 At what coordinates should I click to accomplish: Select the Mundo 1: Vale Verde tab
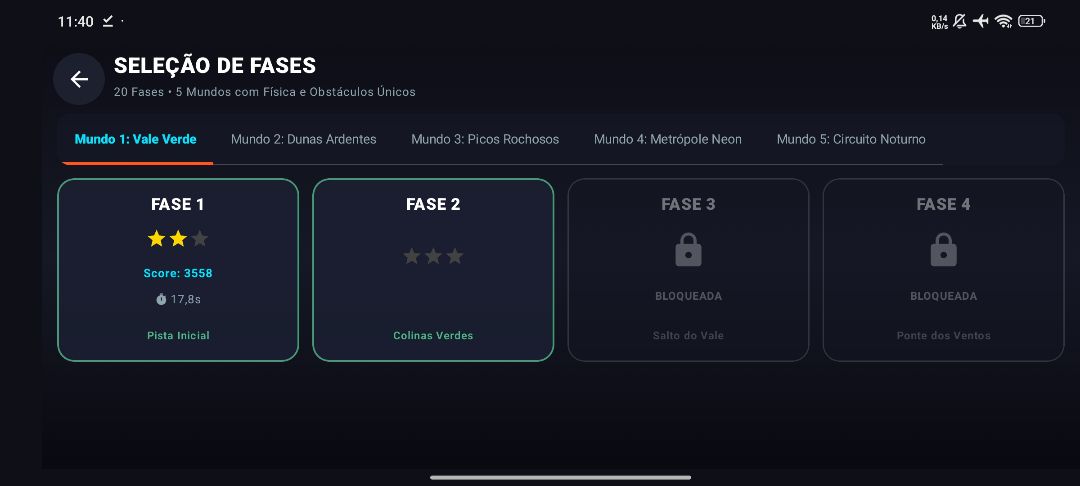(x=136, y=139)
